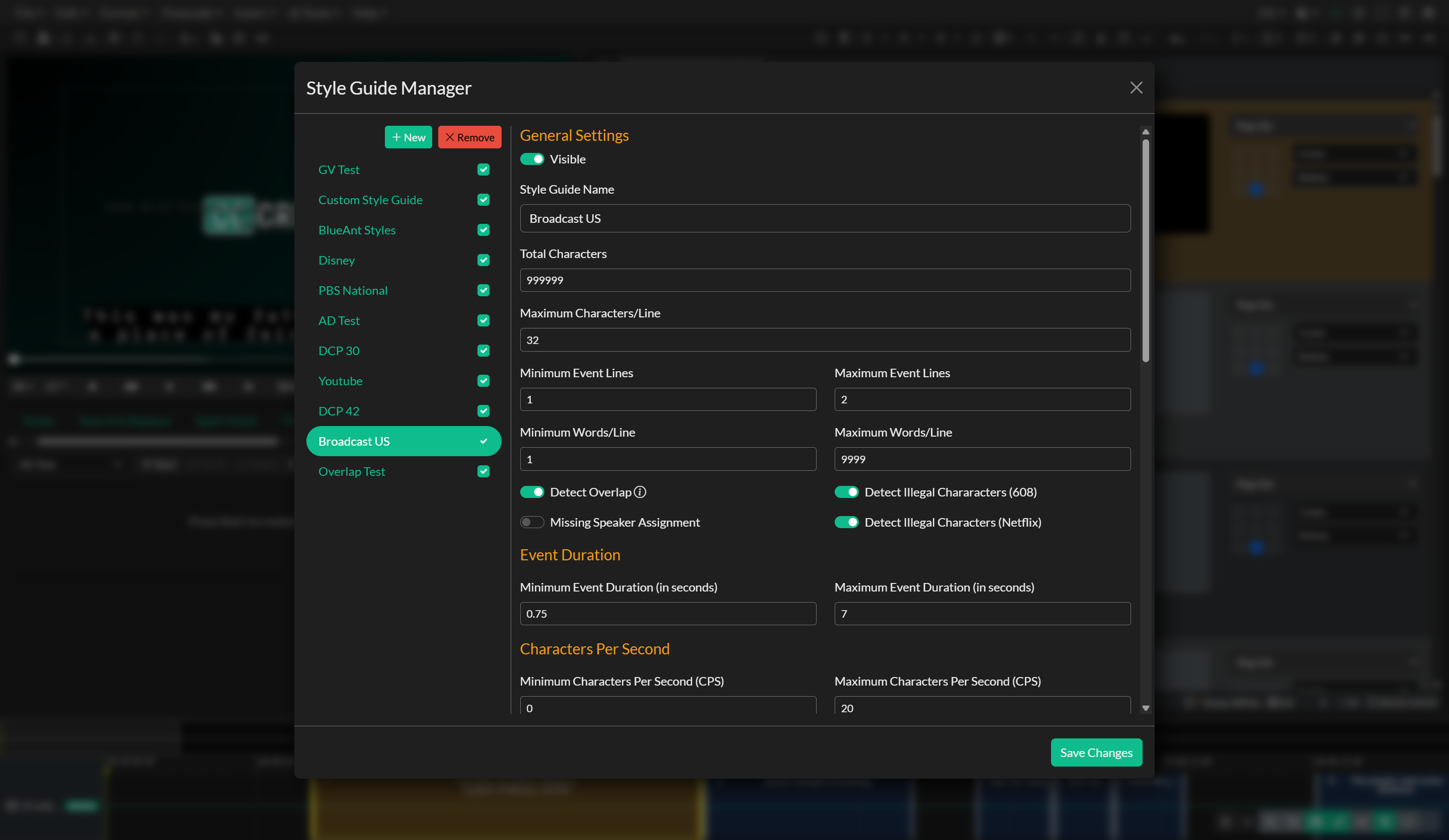Image resolution: width=1449 pixels, height=840 pixels.
Task: Save Changes to the style guide
Action: (x=1096, y=752)
